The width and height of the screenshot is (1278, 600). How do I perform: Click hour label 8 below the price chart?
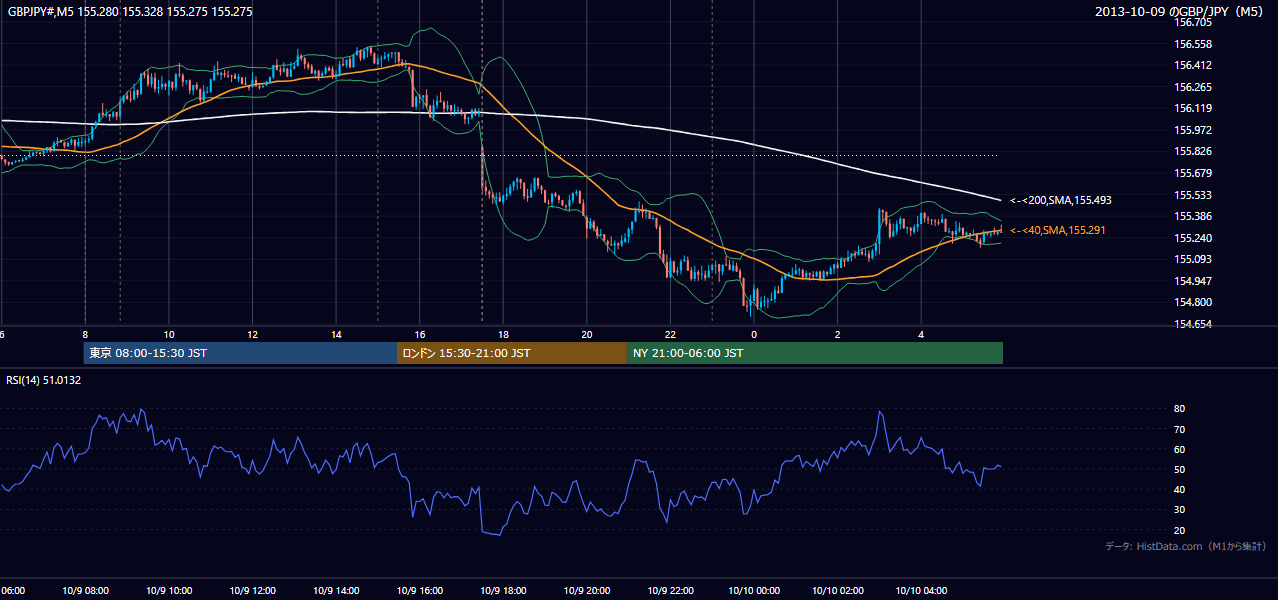point(86,335)
